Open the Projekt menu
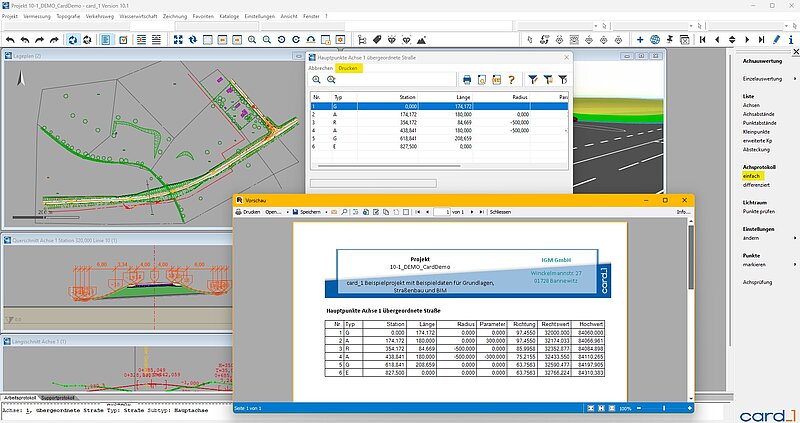Screen dimensions: 800x423 click(10, 16)
